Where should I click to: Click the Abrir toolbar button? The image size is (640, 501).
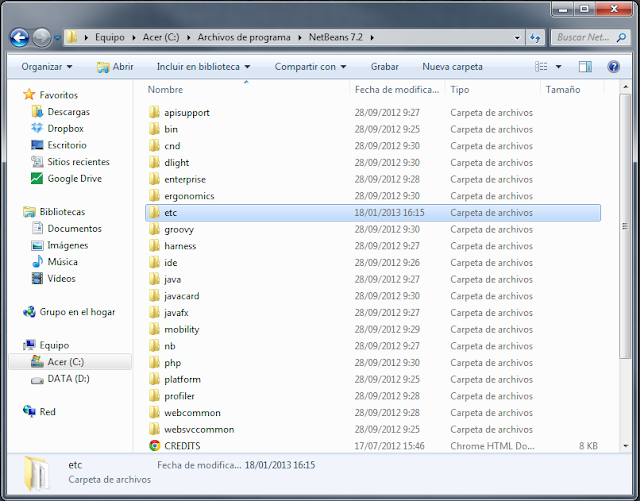click(115, 67)
